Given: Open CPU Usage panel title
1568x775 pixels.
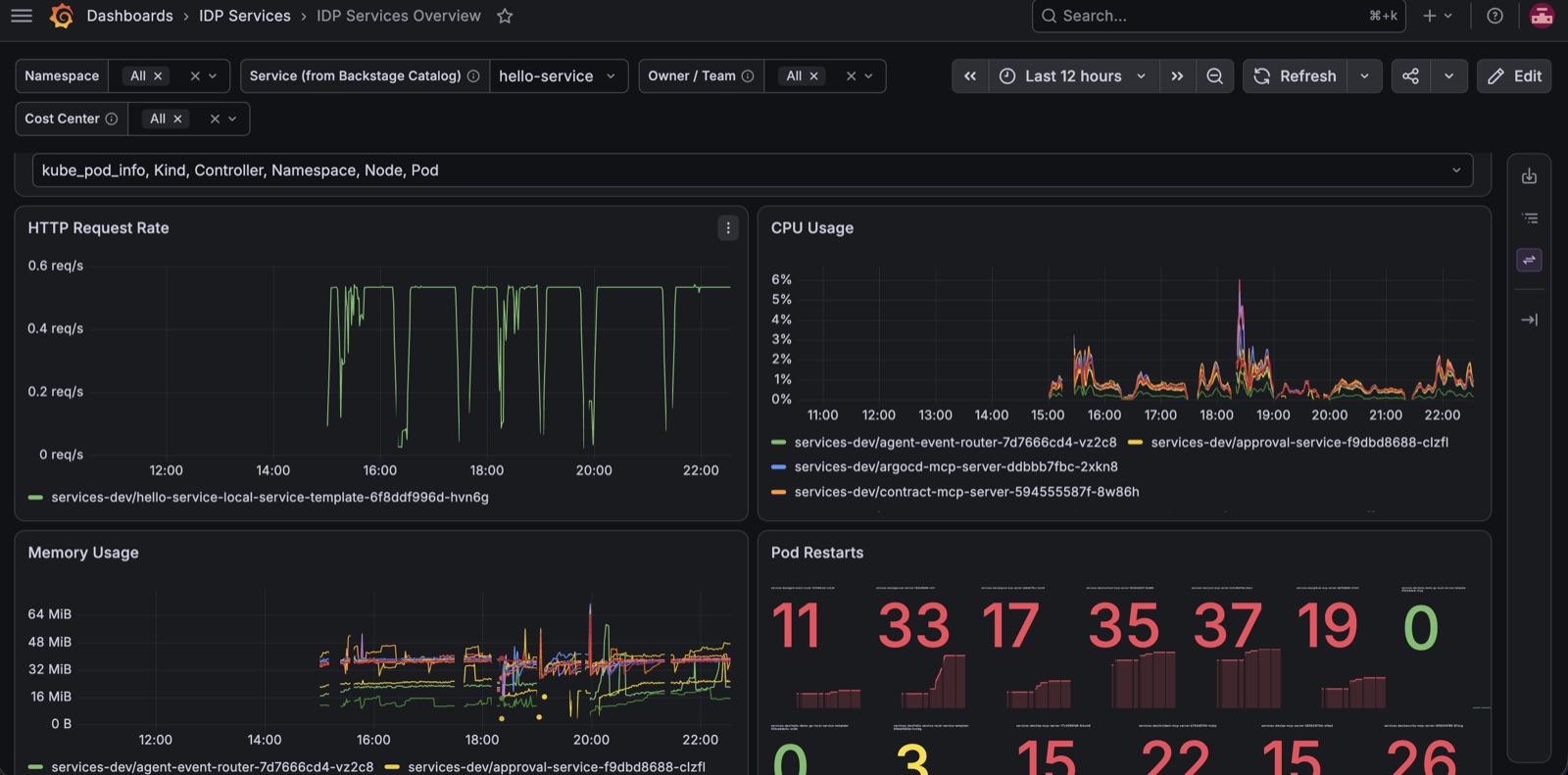Looking at the screenshot, I should pos(811,227).
